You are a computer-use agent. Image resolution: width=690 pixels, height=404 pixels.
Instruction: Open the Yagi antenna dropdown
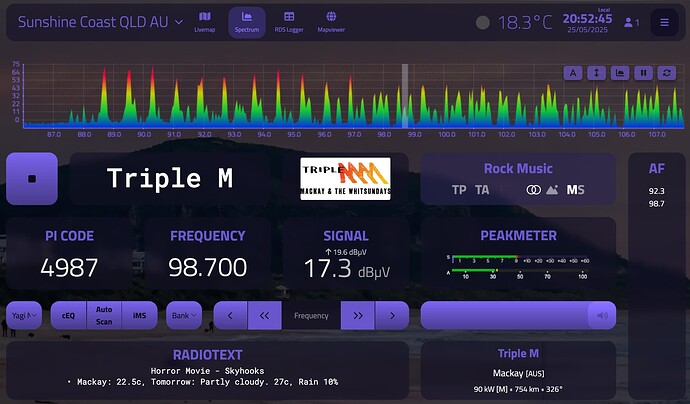[x=24, y=316]
